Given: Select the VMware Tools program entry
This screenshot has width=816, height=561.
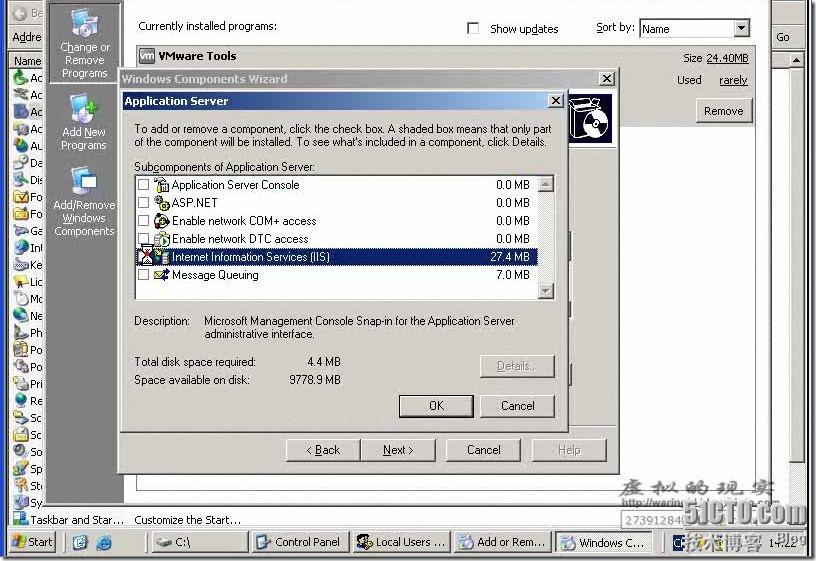Looking at the screenshot, I should [197, 56].
